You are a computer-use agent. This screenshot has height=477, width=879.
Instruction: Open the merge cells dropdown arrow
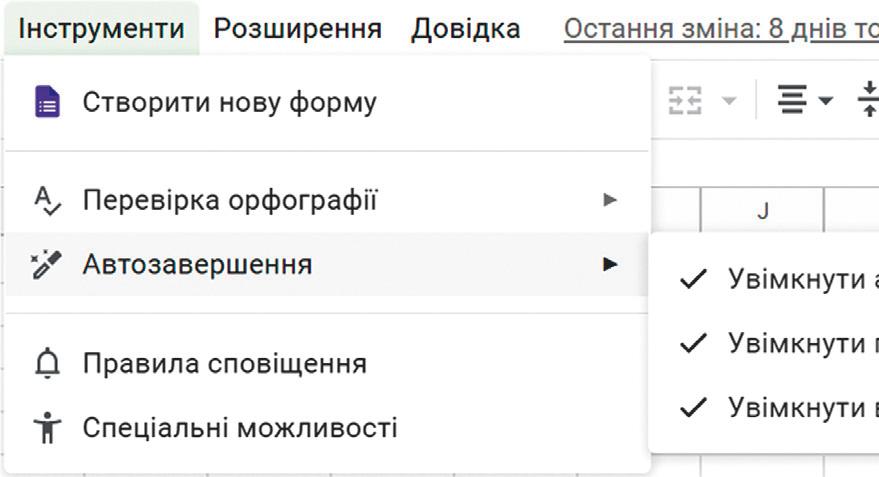(729, 101)
